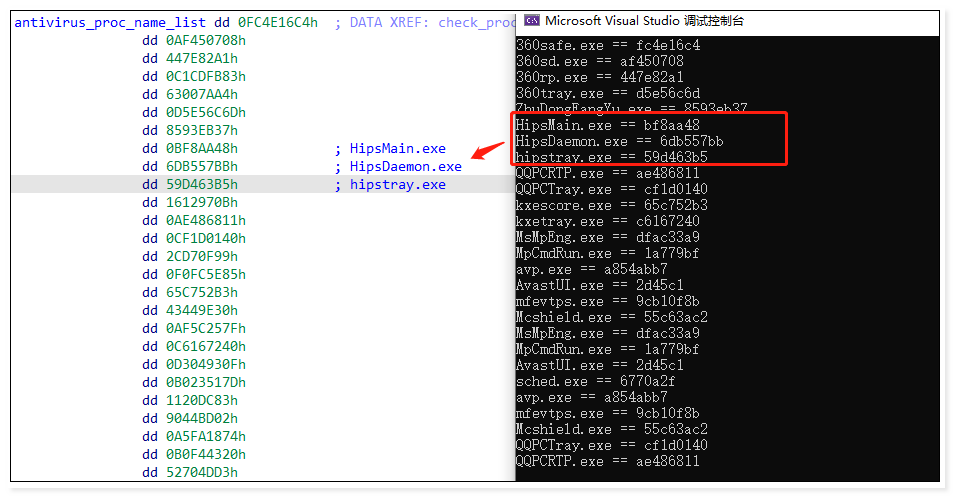Click the HipsDaemon.exe comment in disassembly
This screenshot has height=496, width=953.
(405, 166)
